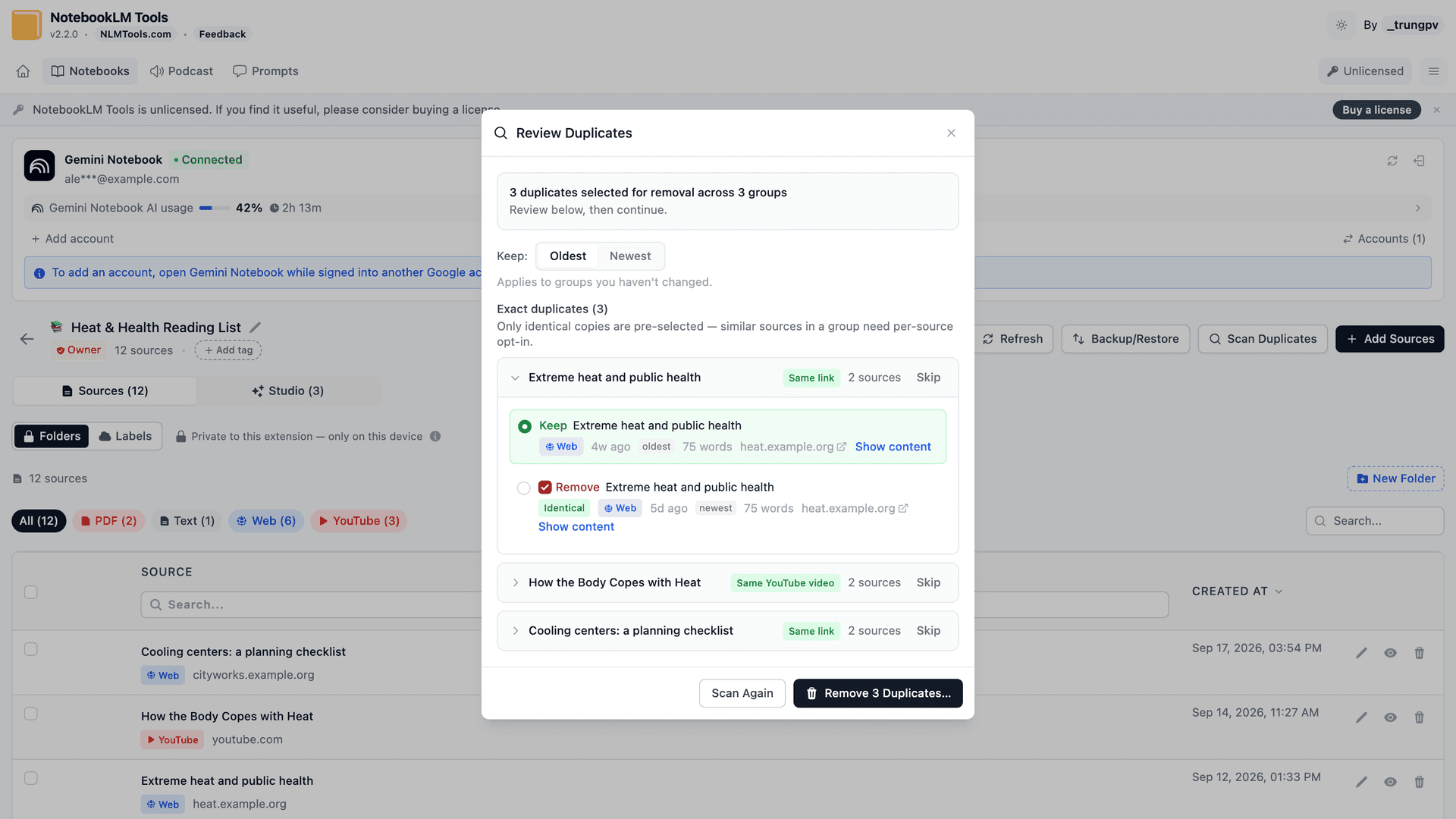The height and width of the screenshot is (819, 1456).
Task: Toggle the light/dark theme sun icon
Action: point(1341,25)
